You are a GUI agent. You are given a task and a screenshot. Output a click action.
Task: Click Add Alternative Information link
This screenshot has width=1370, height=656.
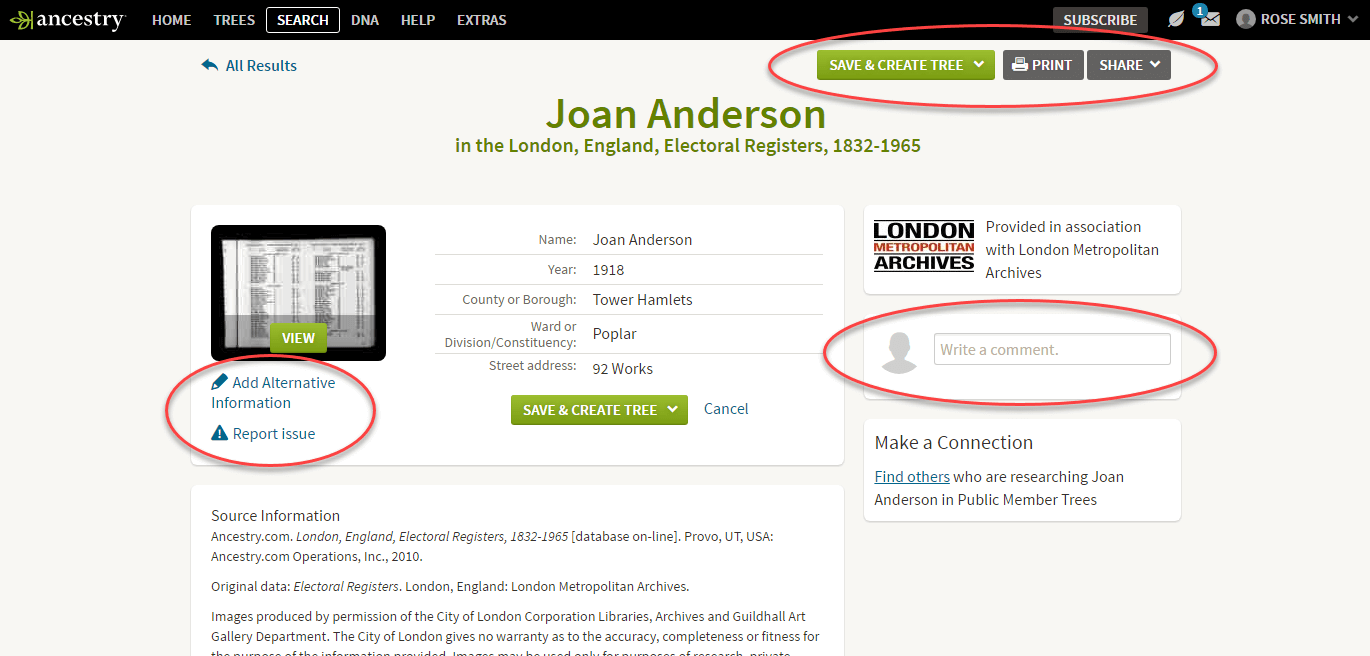pos(273,392)
